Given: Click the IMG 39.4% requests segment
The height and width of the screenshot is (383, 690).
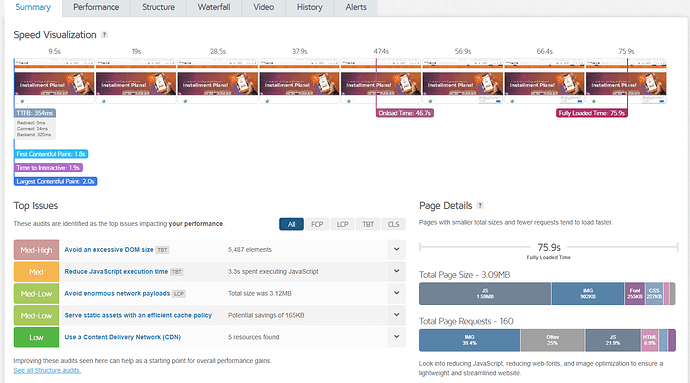Looking at the screenshot, I should click(470, 340).
